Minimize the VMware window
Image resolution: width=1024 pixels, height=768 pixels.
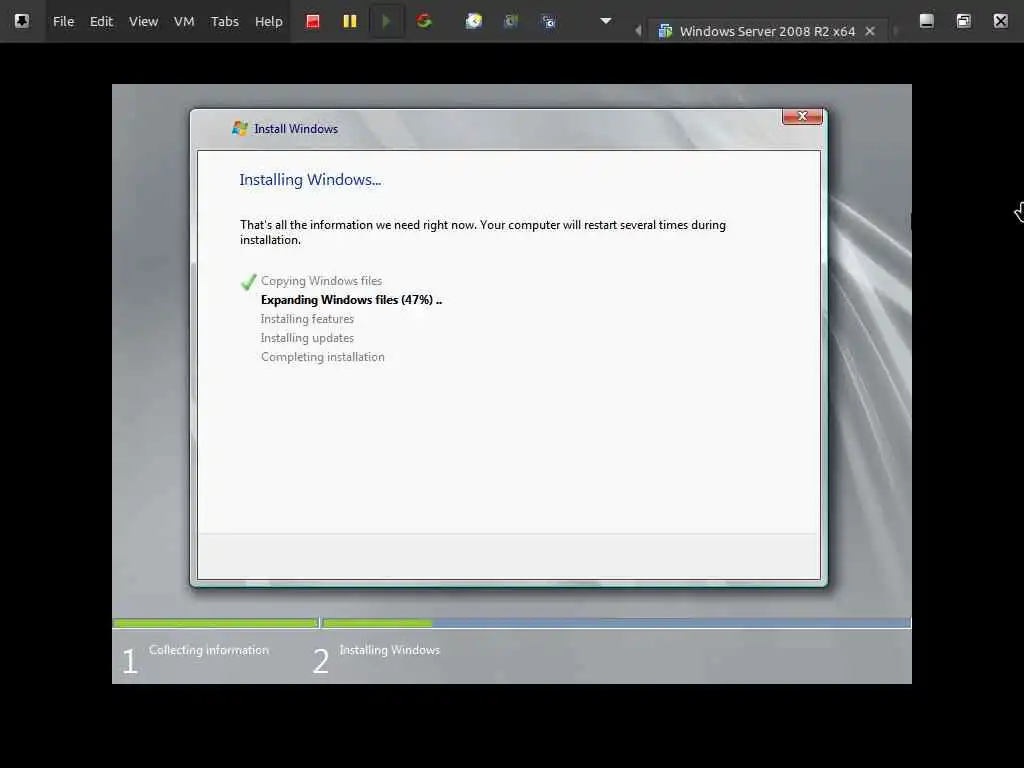(926, 21)
